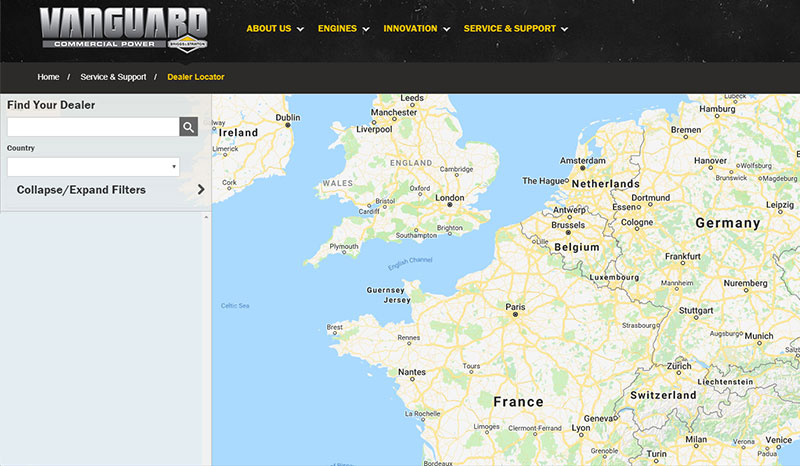Click the Hamburg label on map
The image size is (800, 466).
click(x=717, y=109)
